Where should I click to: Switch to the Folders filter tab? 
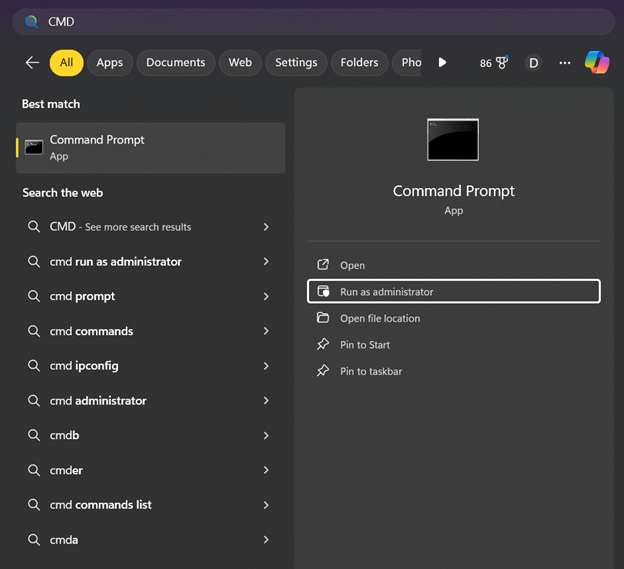point(359,62)
